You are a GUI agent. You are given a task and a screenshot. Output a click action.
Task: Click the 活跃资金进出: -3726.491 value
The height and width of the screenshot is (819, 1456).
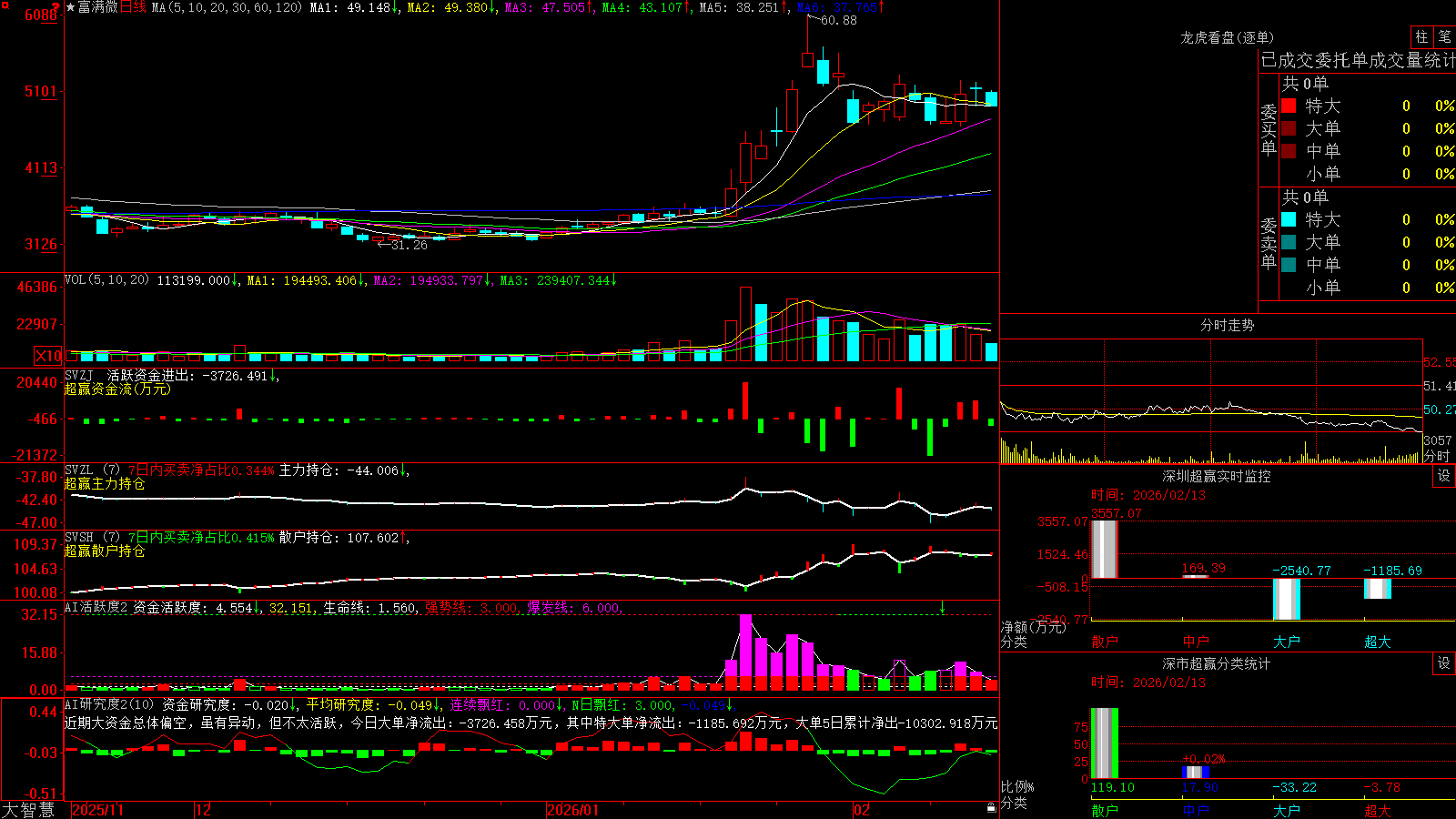click(x=187, y=375)
